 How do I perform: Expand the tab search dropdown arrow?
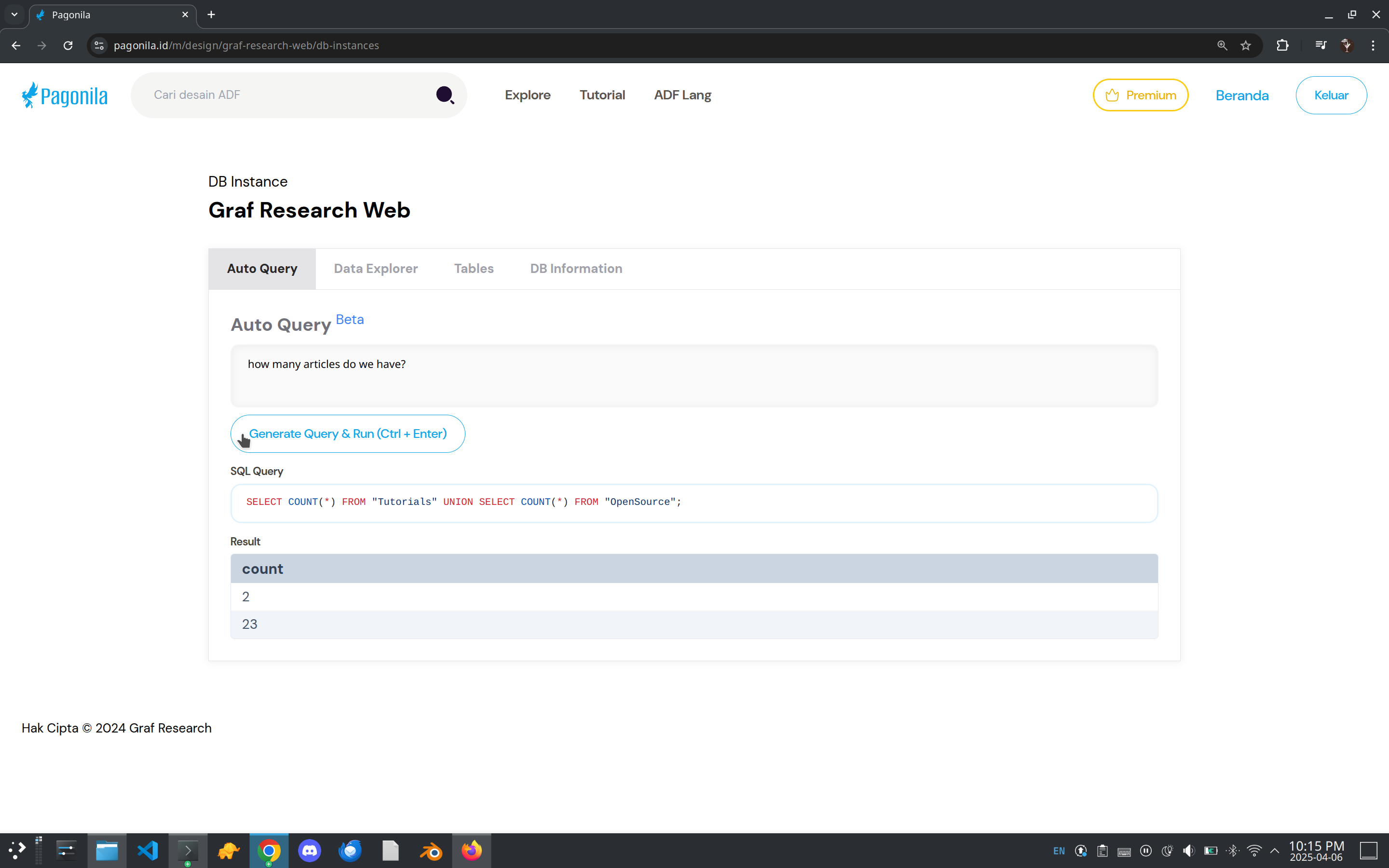(14, 14)
